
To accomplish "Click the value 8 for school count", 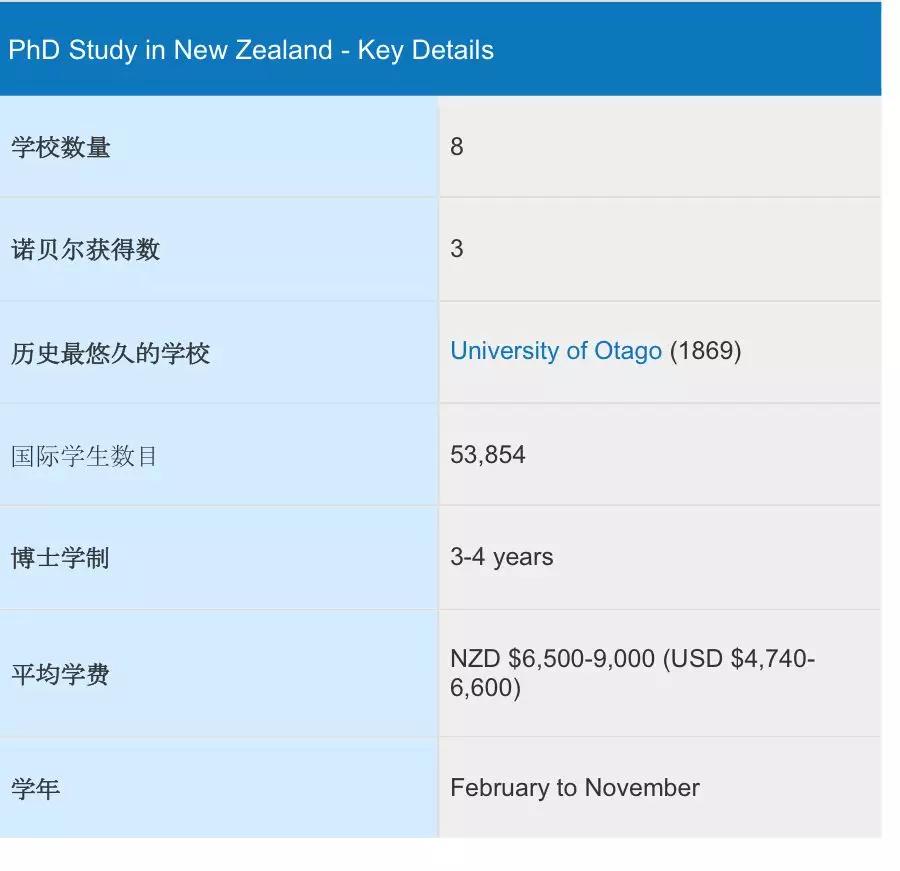I will (x=456, y=146).
